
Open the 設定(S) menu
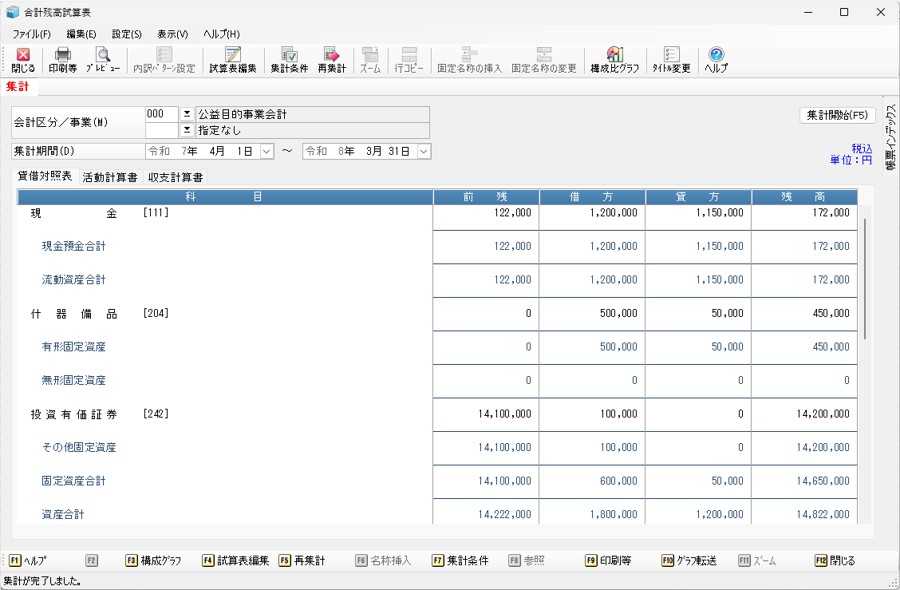click(x=126, y=34)
